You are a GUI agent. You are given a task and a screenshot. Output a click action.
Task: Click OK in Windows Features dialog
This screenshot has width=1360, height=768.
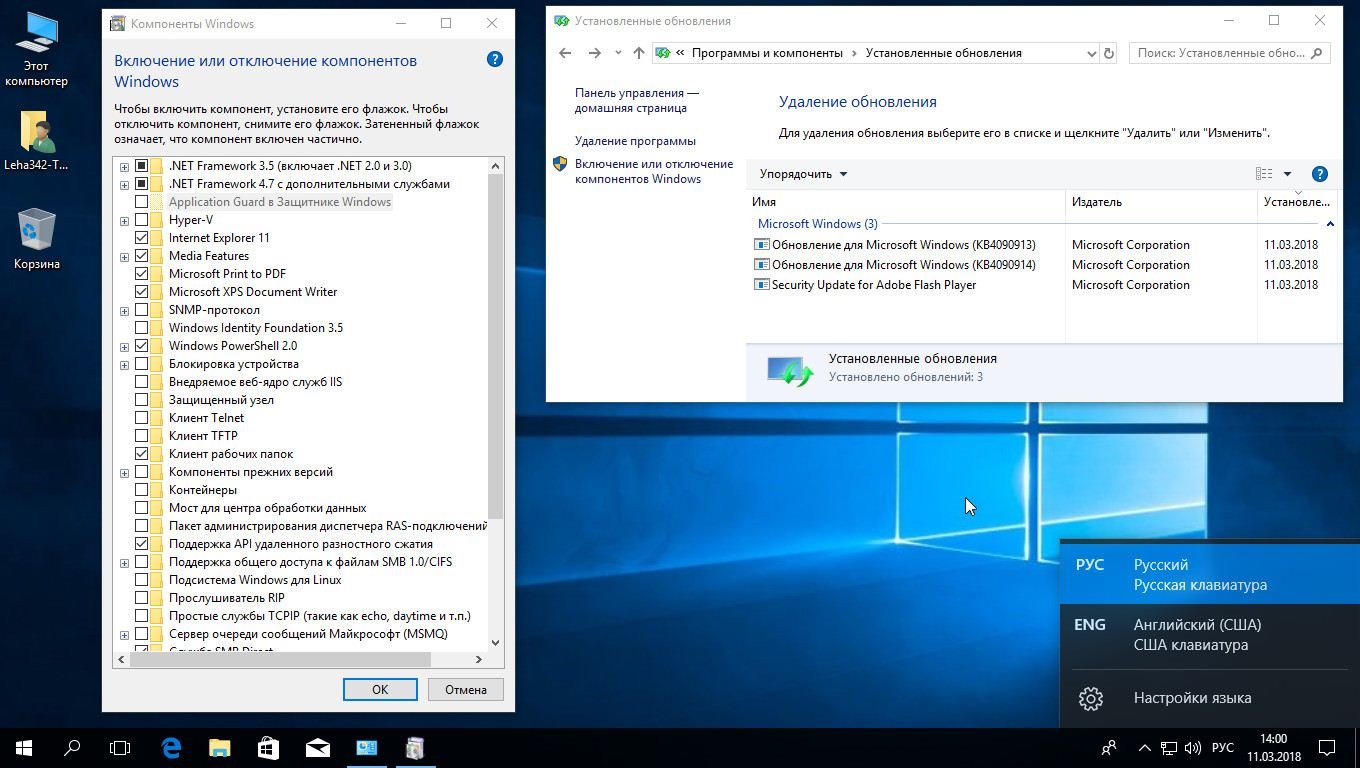[380, 689]
